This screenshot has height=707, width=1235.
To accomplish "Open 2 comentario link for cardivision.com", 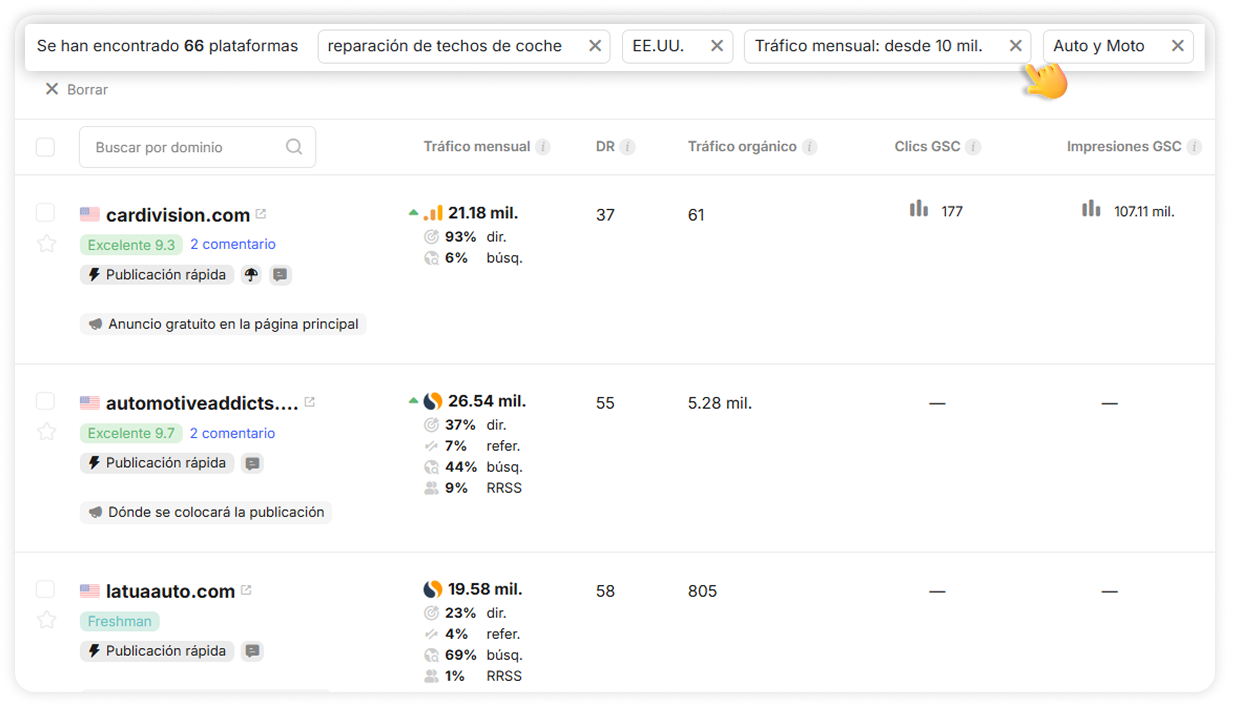I will click(x=232, y=244).
